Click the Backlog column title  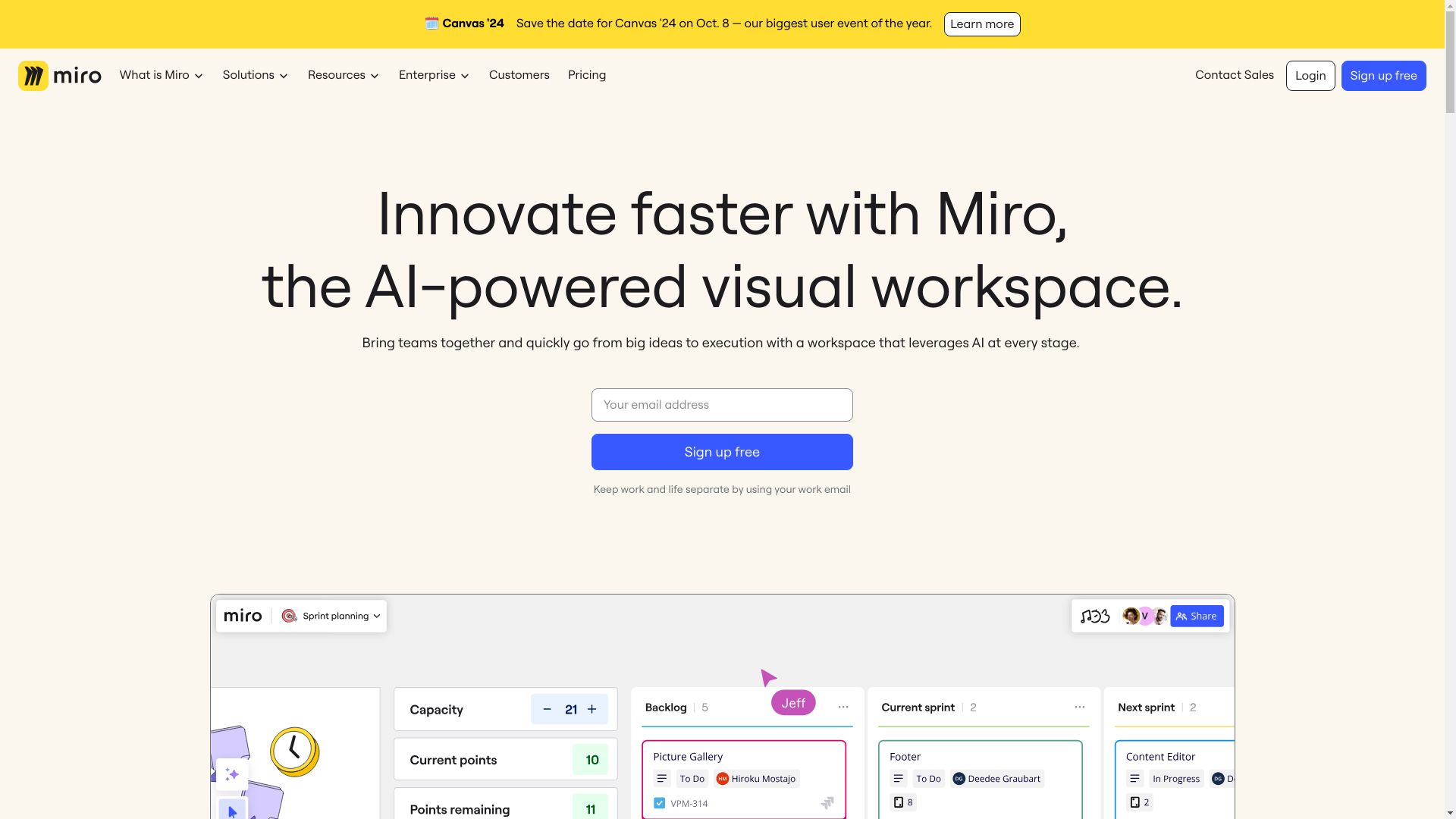point(666,708)
